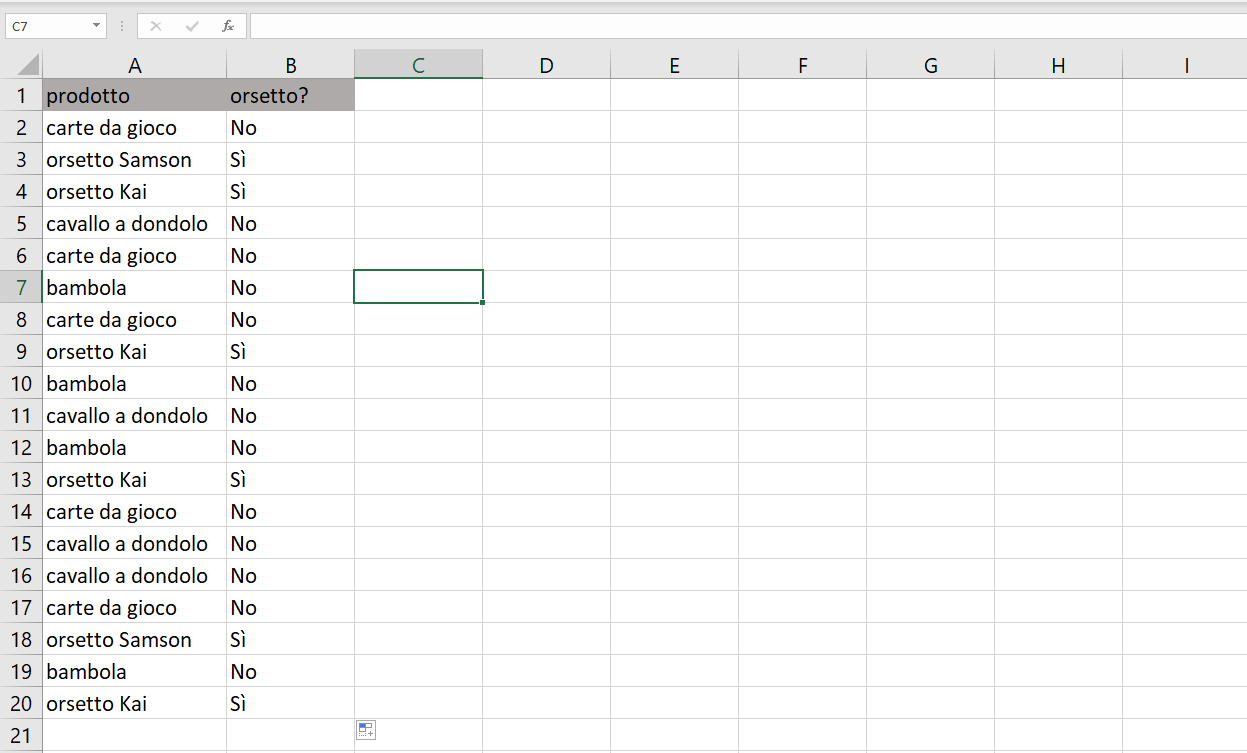Select cell B20 containing 'Sì'

pos(290,703)
